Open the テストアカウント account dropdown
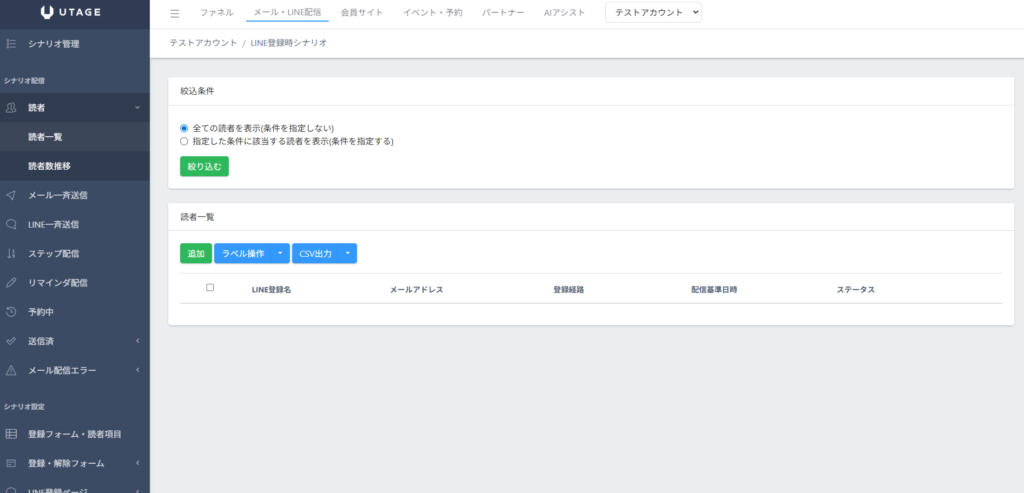The image size is (1024, 493). [x=654, y=13]
